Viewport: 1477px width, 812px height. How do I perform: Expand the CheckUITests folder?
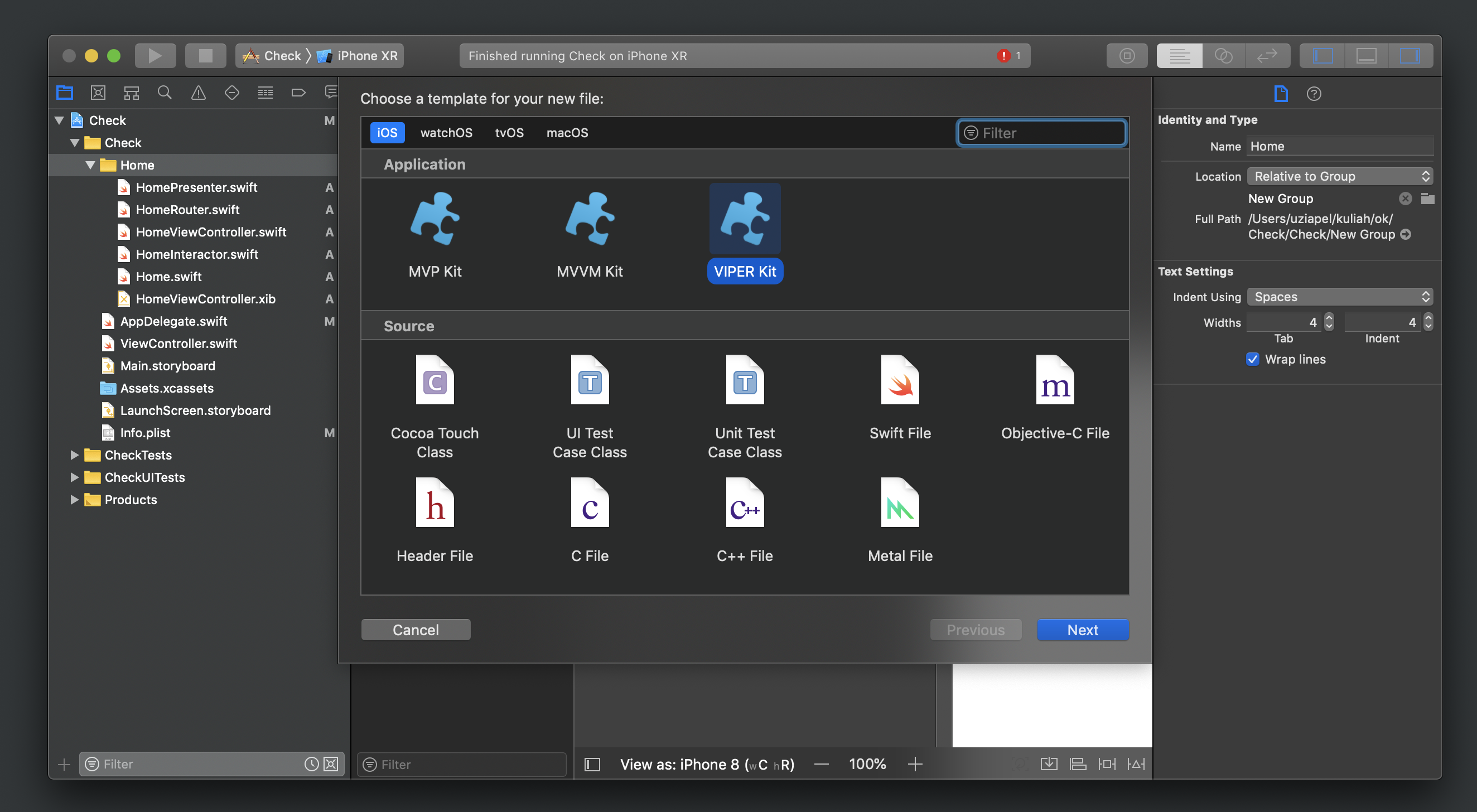tap(75, 477)
